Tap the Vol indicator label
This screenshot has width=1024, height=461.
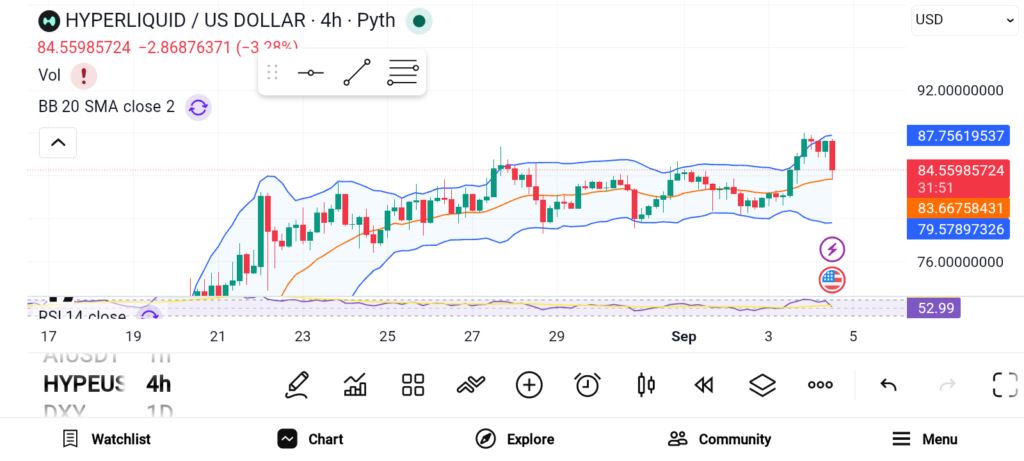[50, 76]
